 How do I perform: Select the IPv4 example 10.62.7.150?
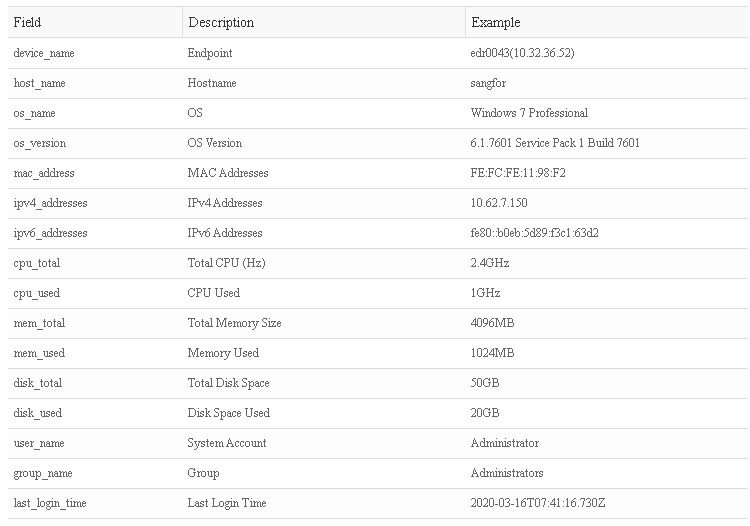tap(499, 203)
